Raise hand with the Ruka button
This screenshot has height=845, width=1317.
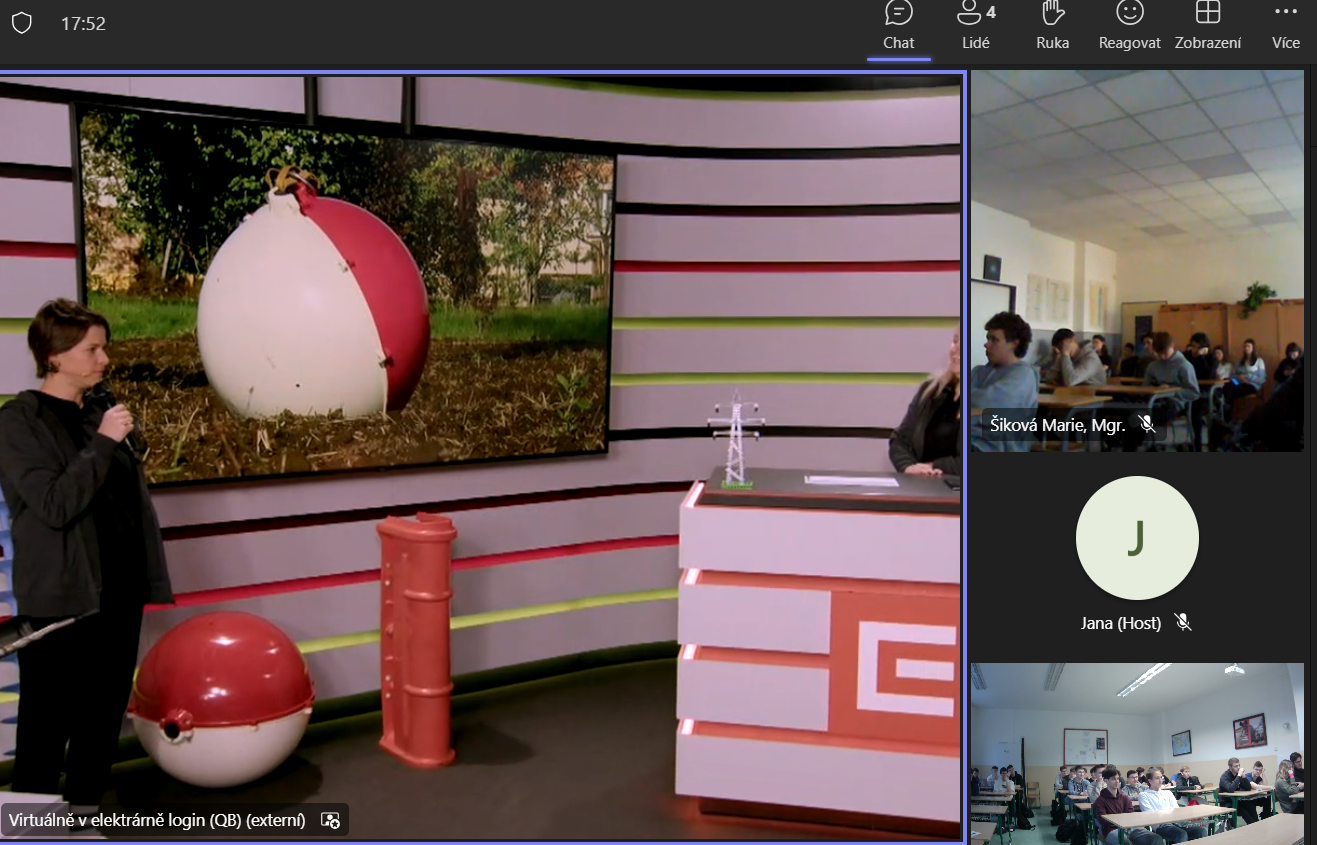[x=1052, y=27]
